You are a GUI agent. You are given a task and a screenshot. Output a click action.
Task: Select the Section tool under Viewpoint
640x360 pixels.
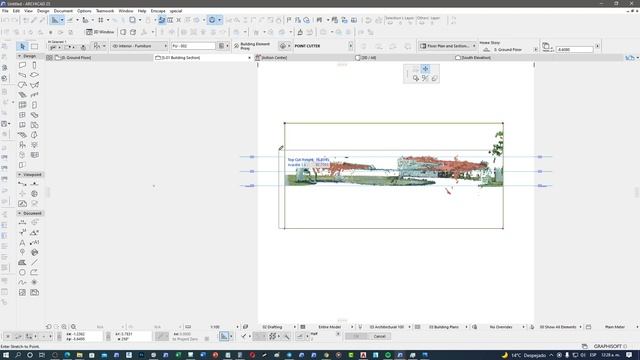point(22,184)
